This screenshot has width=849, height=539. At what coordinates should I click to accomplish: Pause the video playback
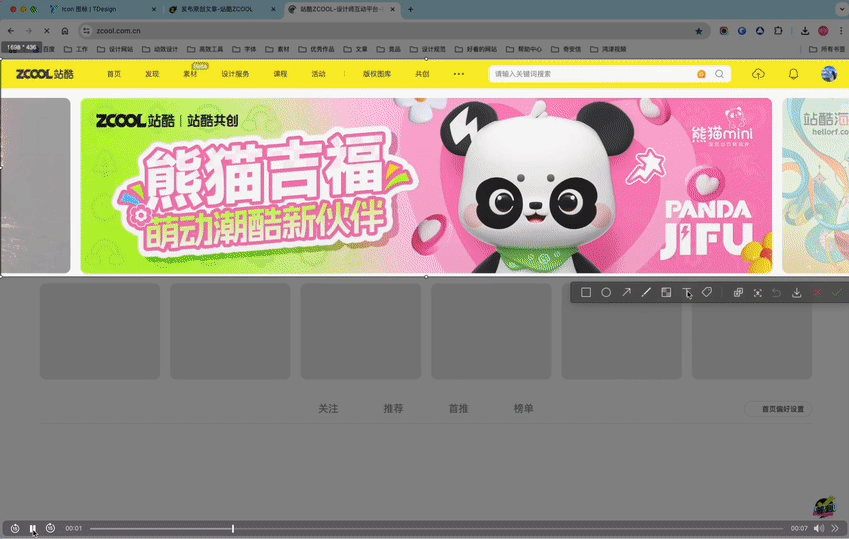32,528
